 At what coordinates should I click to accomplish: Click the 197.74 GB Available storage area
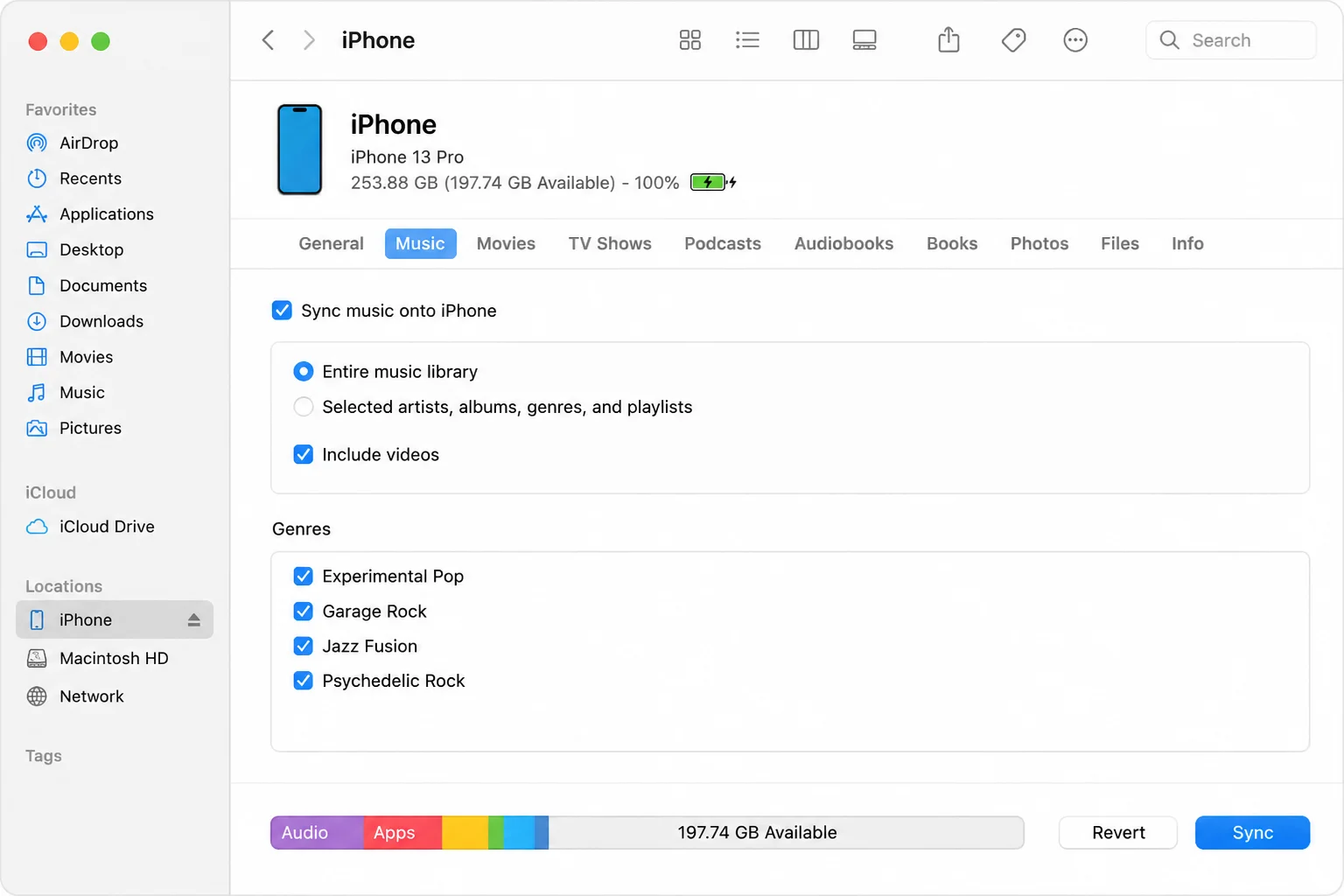786,833
